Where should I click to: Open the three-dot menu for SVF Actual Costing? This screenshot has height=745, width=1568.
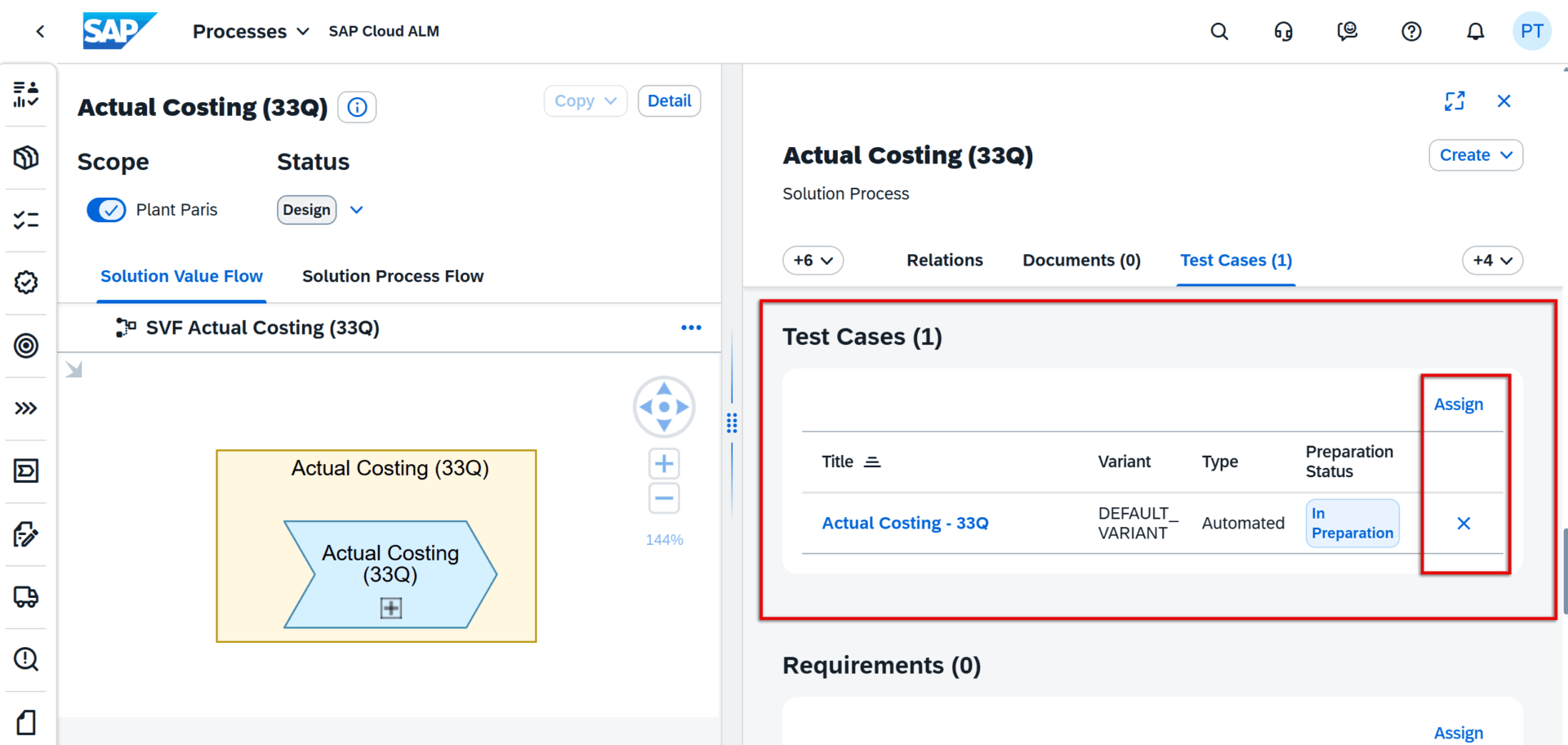tap(691, 328)
